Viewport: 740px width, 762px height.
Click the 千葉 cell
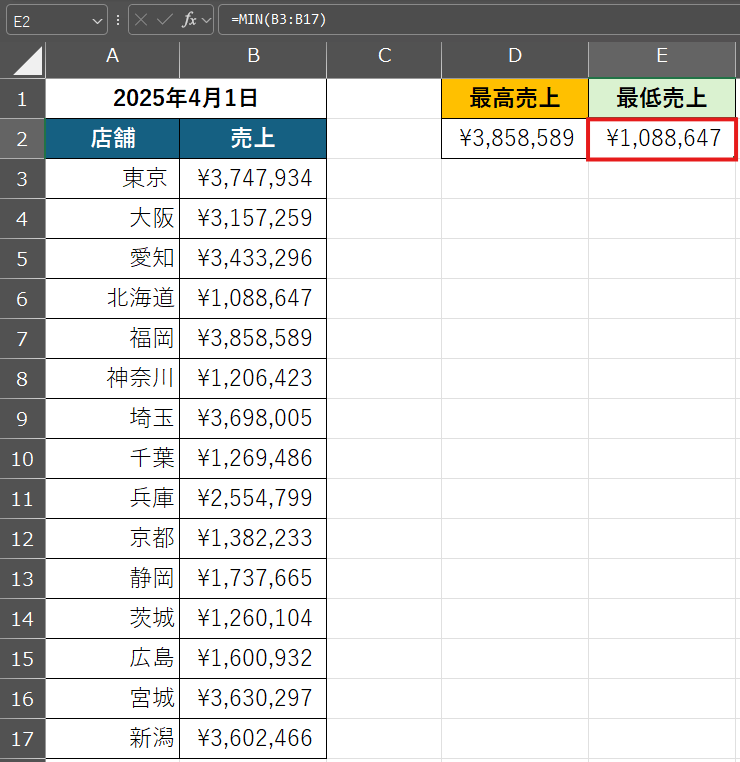click(x=113, y=459)
